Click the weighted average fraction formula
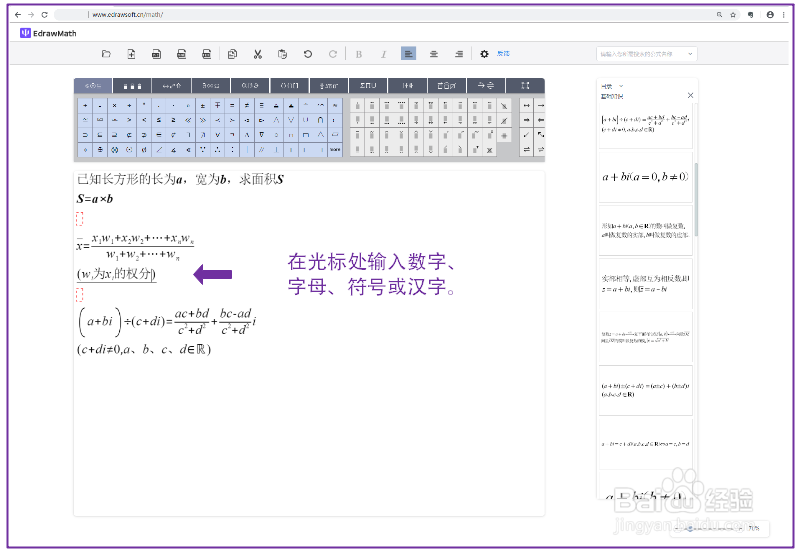Screen dimensions: 800x553 [136, 246]
